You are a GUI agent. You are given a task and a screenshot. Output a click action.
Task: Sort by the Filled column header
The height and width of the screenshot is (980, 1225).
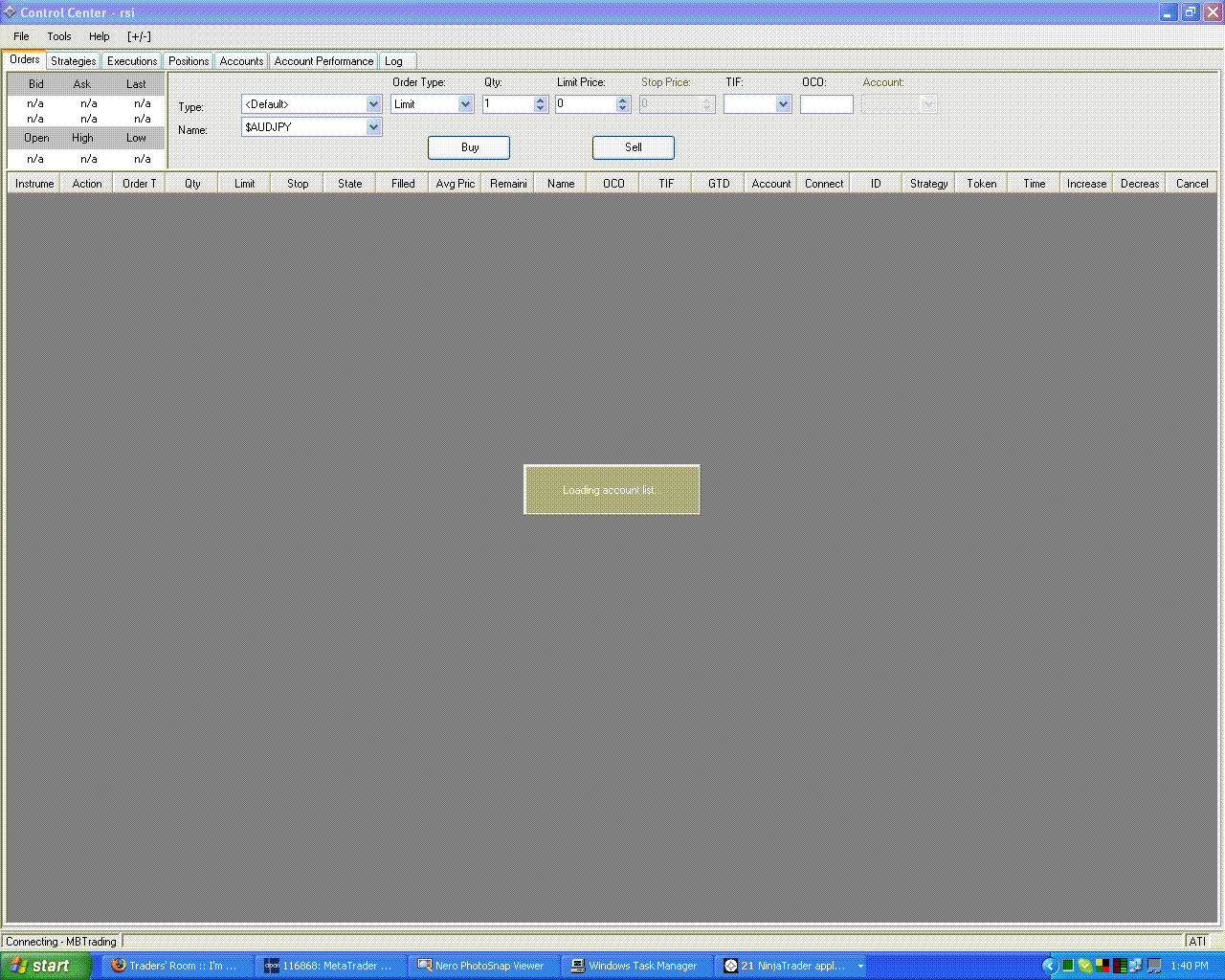(x=402, y=184)
